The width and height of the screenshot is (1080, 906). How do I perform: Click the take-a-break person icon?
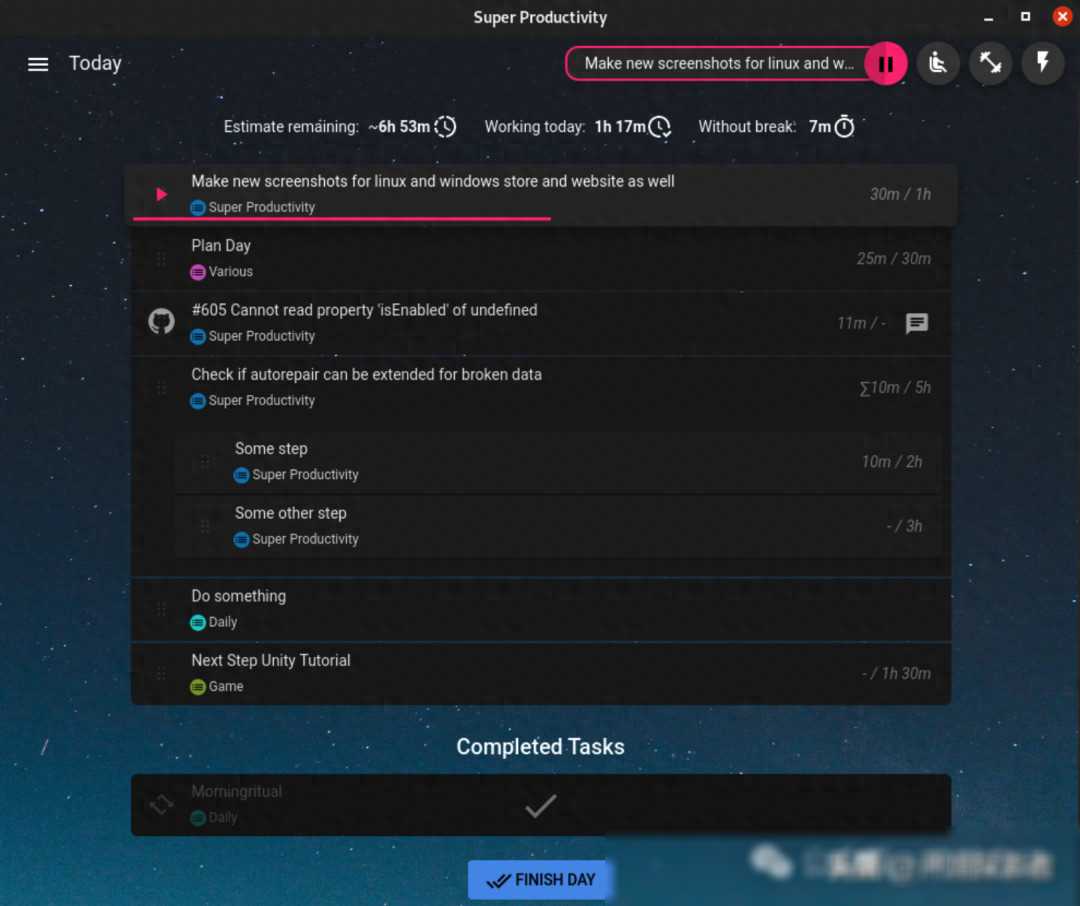tap(937, 63)
